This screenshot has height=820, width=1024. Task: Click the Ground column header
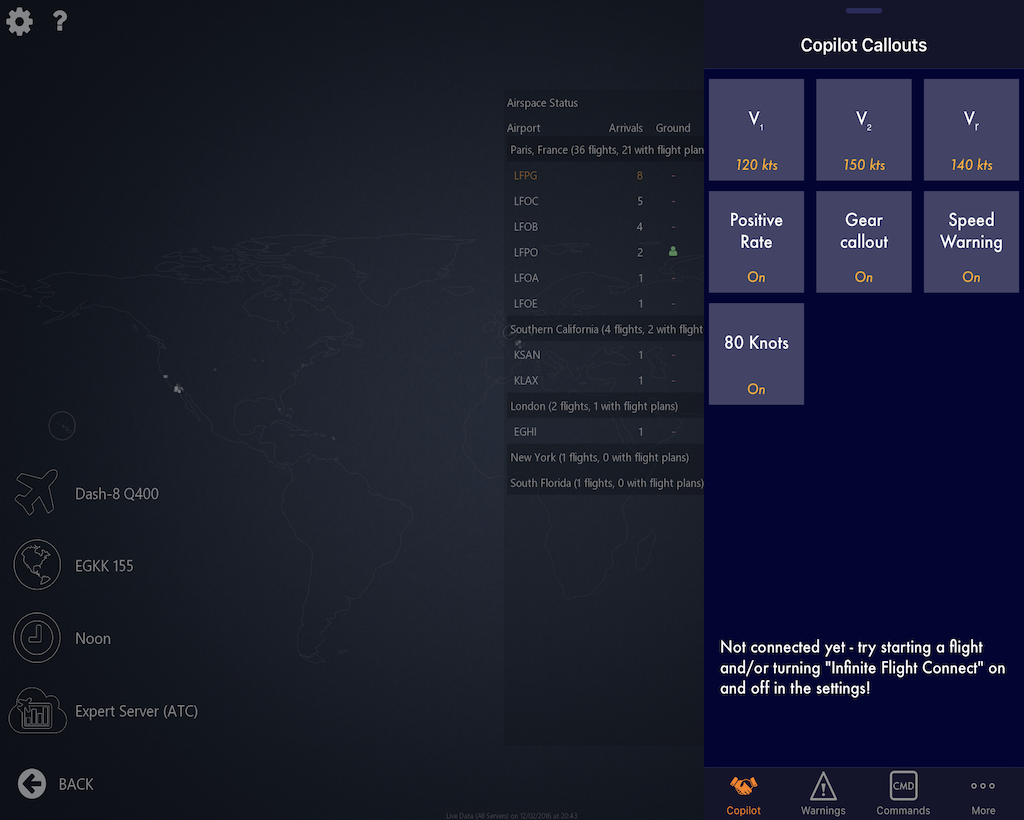pos(673,128)
